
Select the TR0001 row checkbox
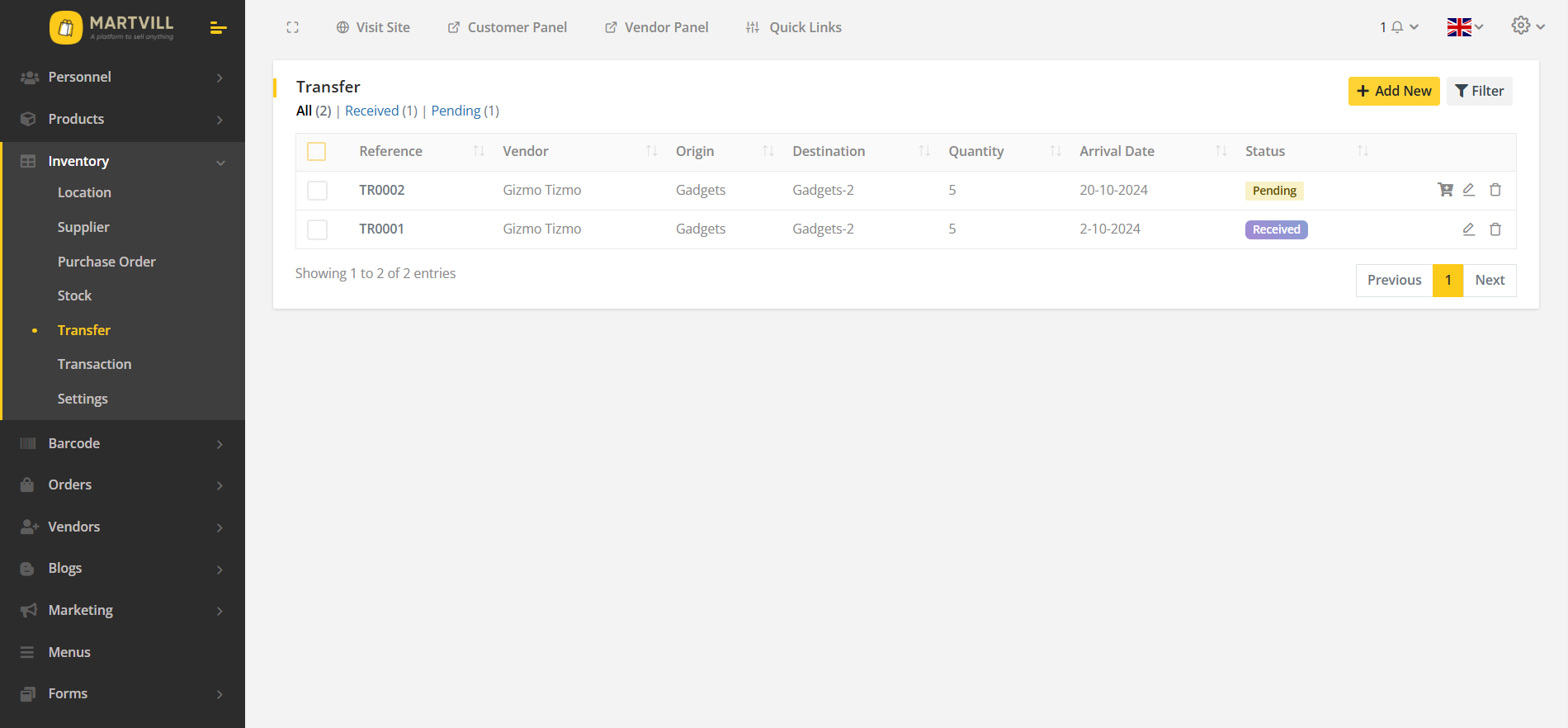pyautogui.click(x=317, y=229)
